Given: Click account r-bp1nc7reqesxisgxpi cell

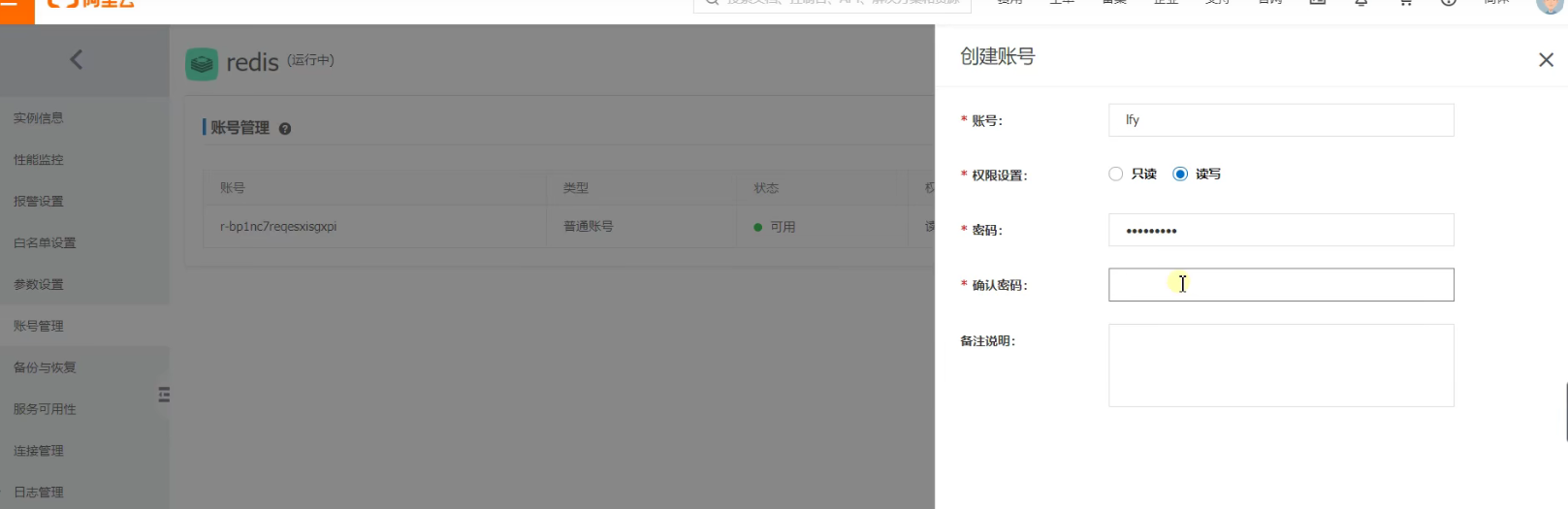Looking at the screenshot, I should coord(374,227).
